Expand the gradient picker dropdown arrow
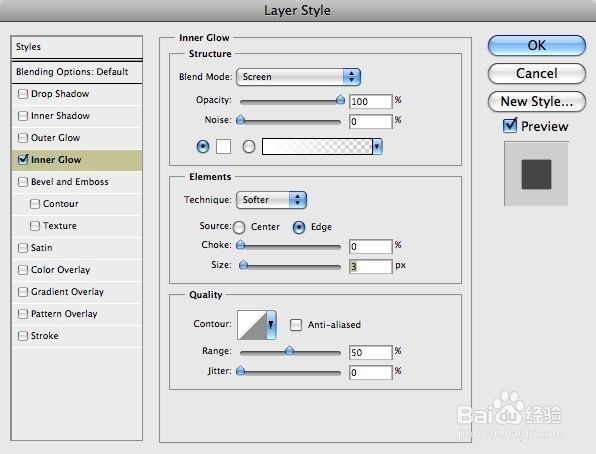This screenshot has width=596, height=454. [377, 146]
